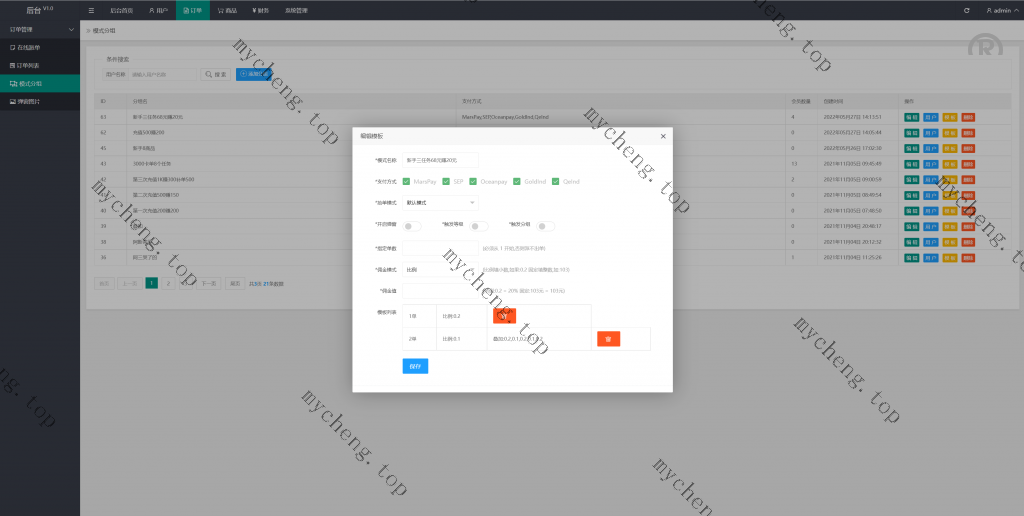Click the 指定单数 input field

[x=440, y=248]
